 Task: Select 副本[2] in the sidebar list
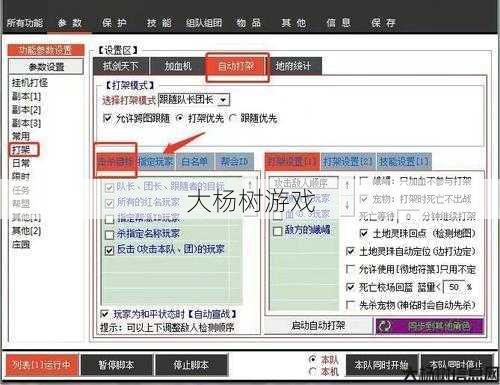(26, 109)
